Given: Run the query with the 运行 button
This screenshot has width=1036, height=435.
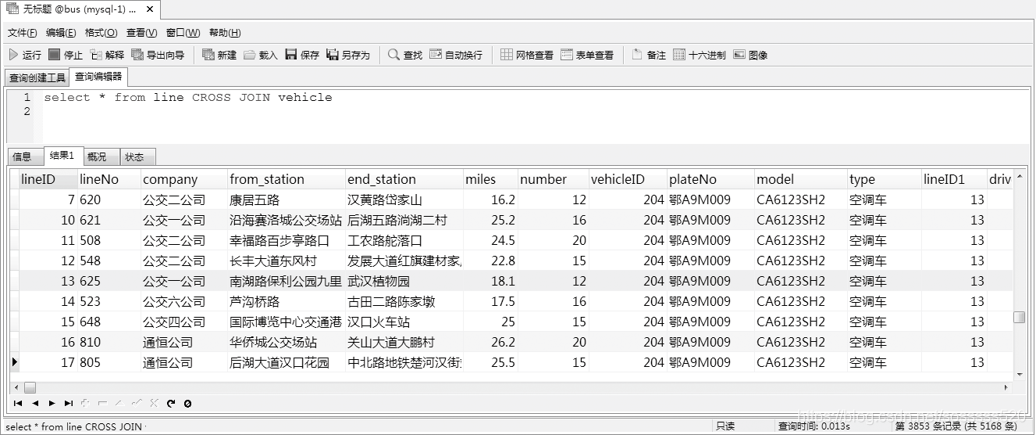Looking at the screenshot, I should (x=25, y=55).
